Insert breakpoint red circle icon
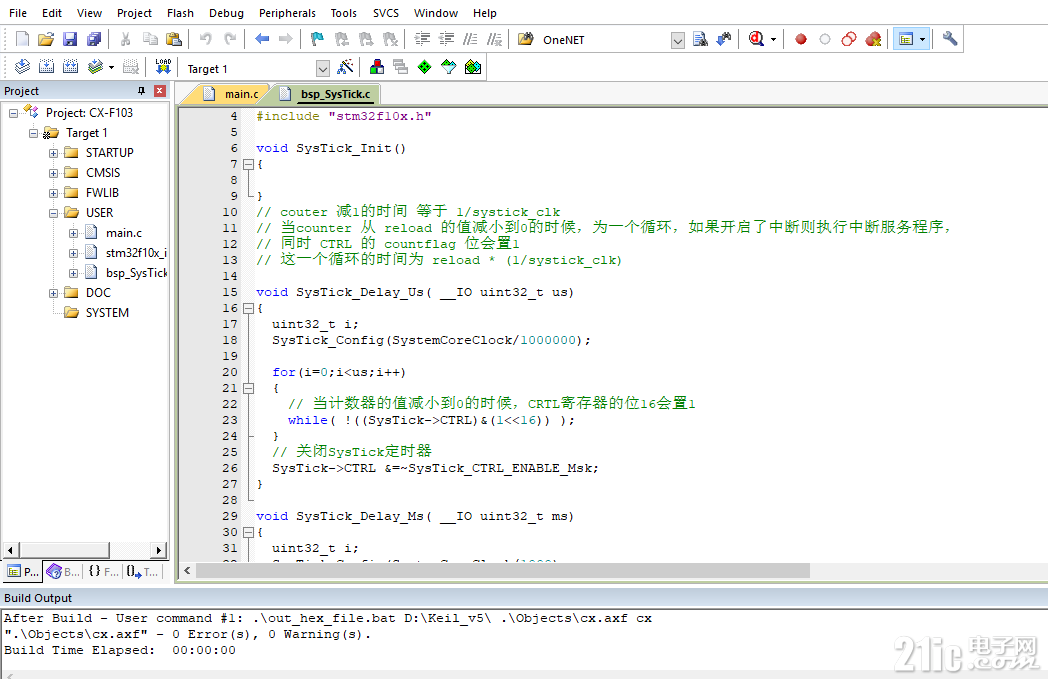Viewport: 1048px width, 679px height. [x=801, y=39]
